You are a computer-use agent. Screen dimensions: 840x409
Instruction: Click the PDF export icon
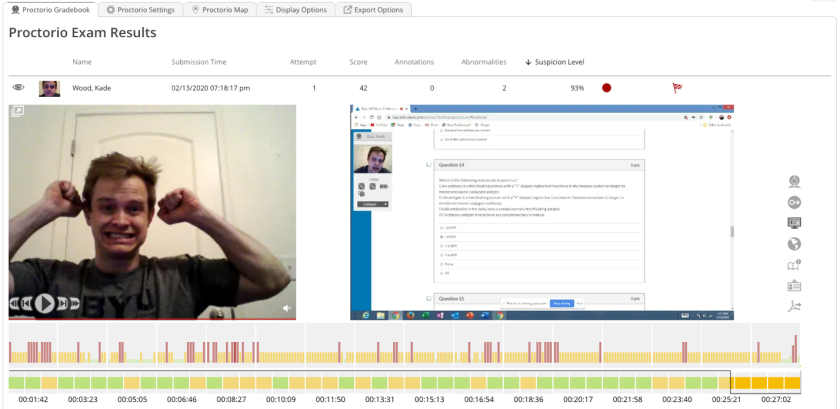794,306
